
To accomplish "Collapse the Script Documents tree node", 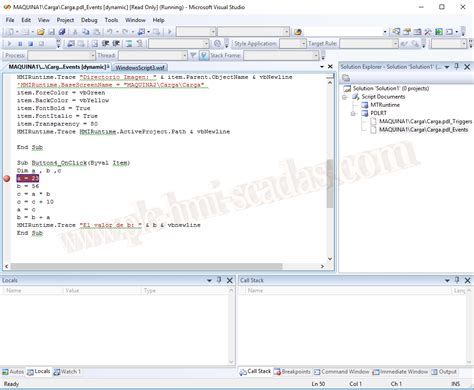I will click(x=345, y=97).
